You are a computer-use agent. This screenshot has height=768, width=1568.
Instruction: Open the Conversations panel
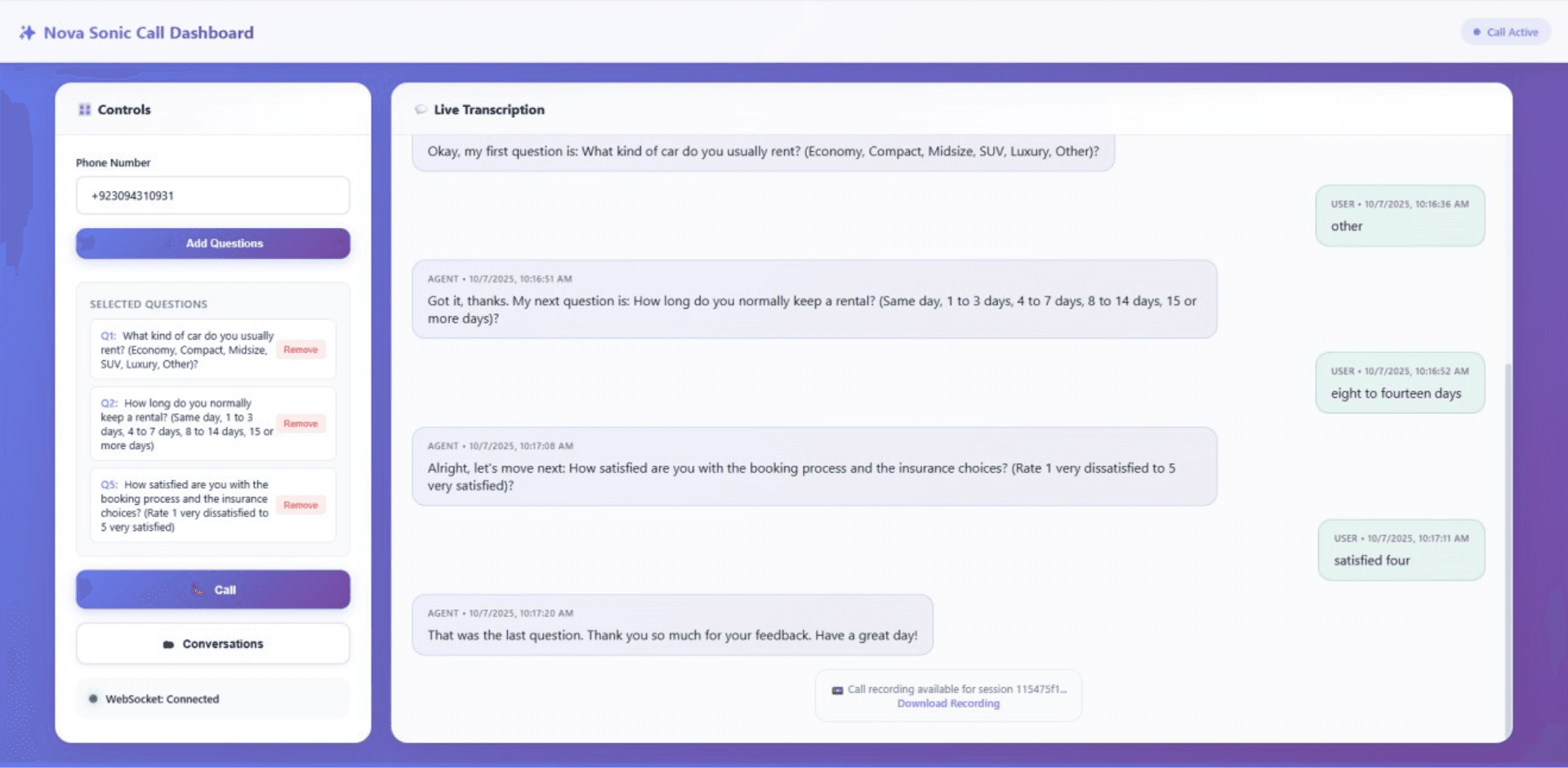coord(212,644)
